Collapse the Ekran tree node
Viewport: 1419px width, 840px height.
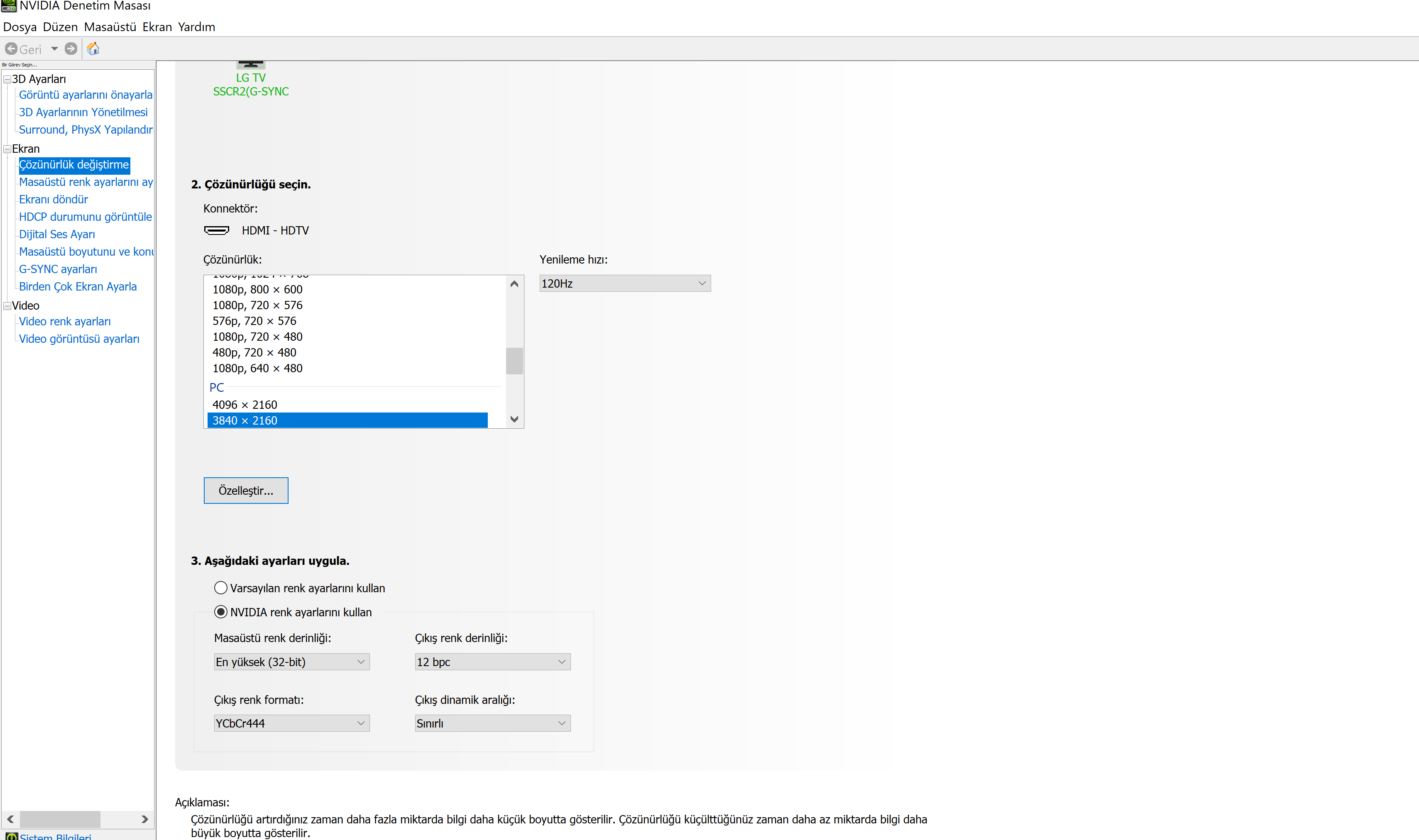click(x=7, y=149)
